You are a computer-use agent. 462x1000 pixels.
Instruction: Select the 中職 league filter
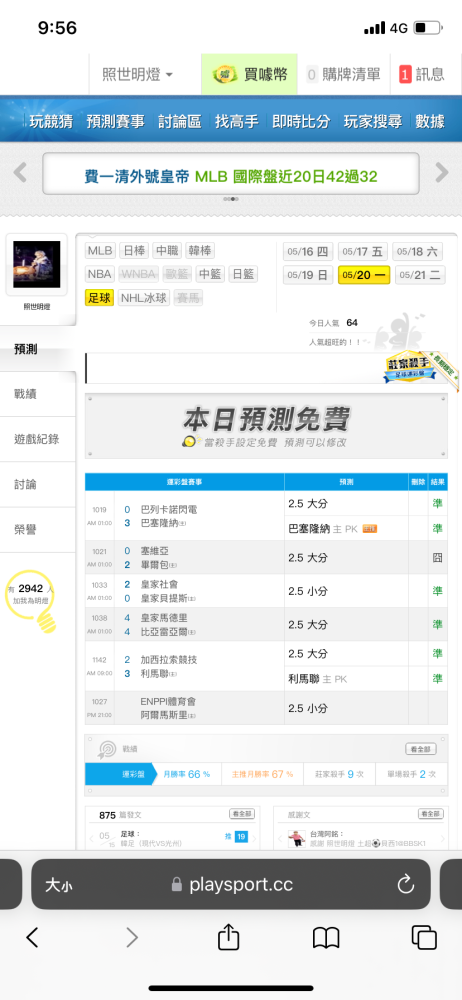point(168,251)
